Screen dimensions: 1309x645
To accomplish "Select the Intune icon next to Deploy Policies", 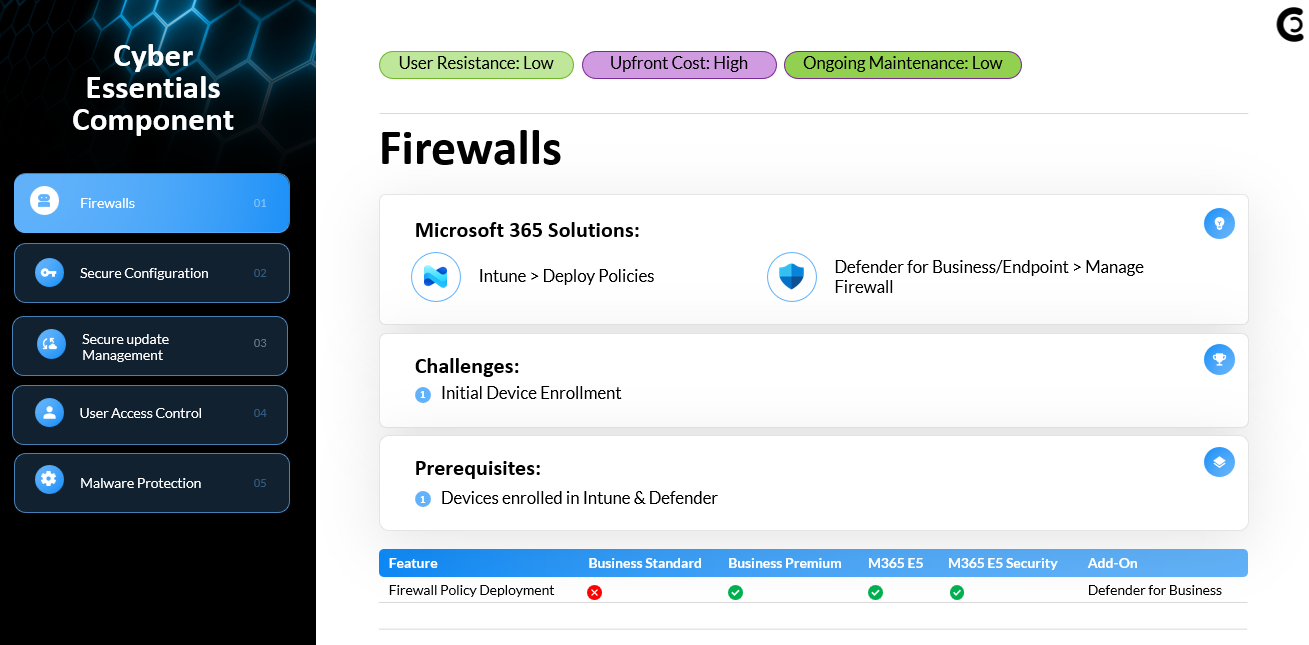I will (x=436, y=277).
